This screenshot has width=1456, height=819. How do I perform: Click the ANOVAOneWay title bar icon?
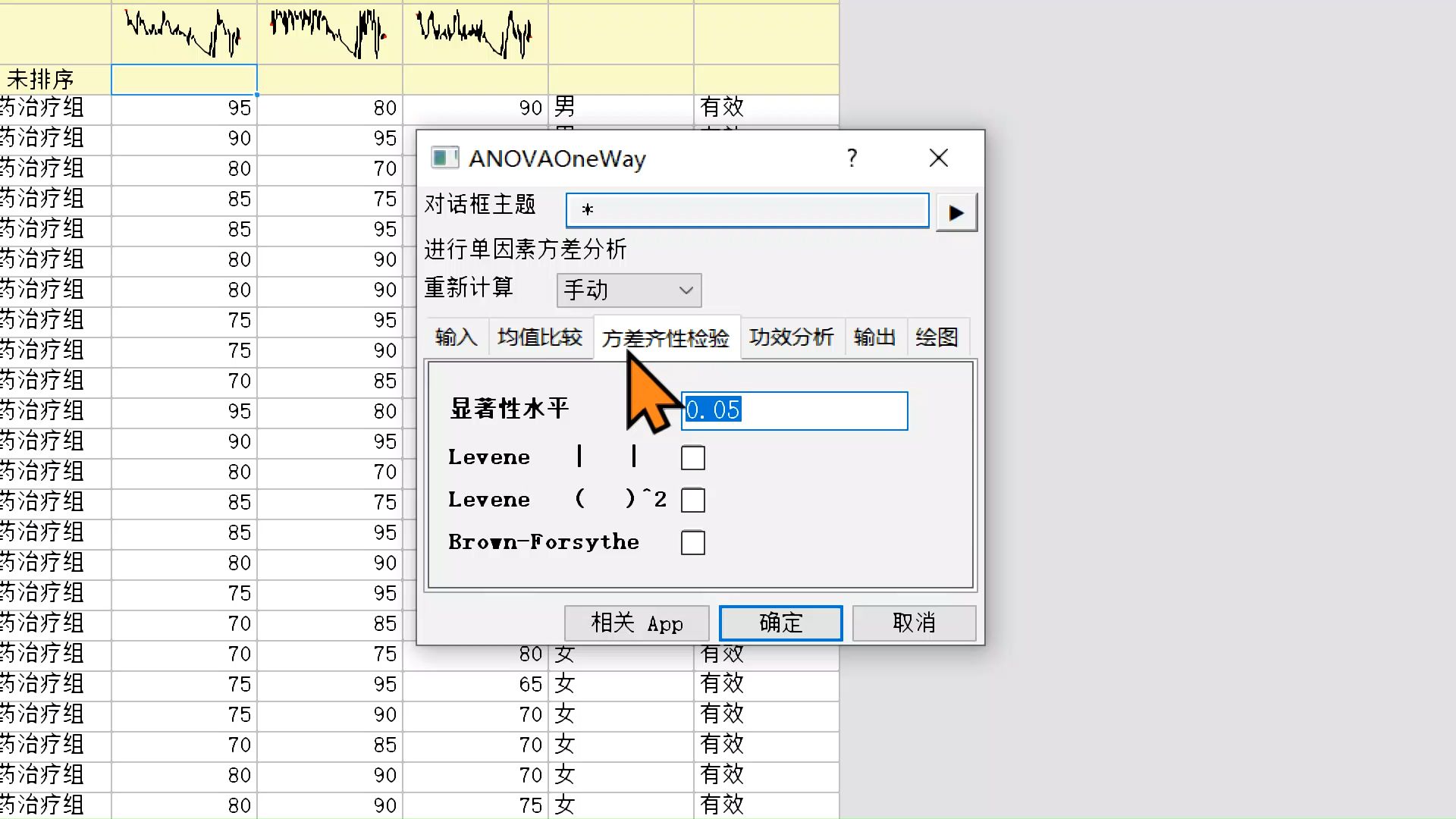coord(445,158)
